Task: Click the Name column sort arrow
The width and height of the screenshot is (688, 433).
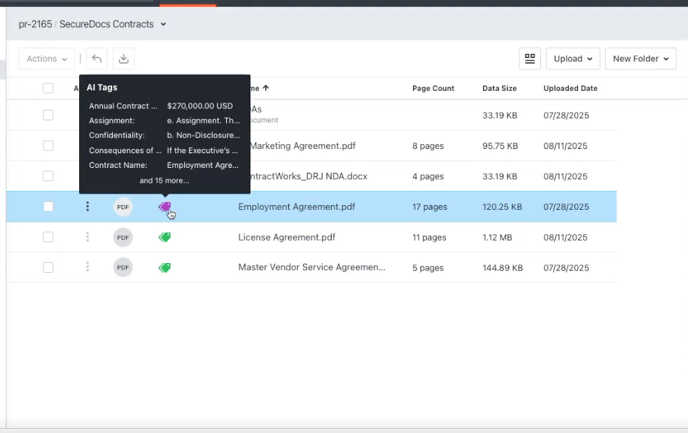Action: tap(266, 88)
